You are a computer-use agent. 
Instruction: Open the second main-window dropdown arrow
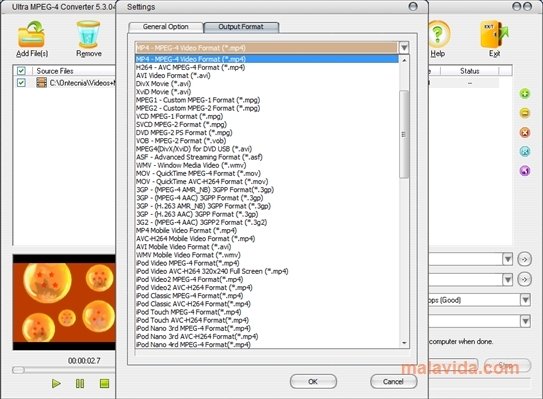tap(507, 279)
